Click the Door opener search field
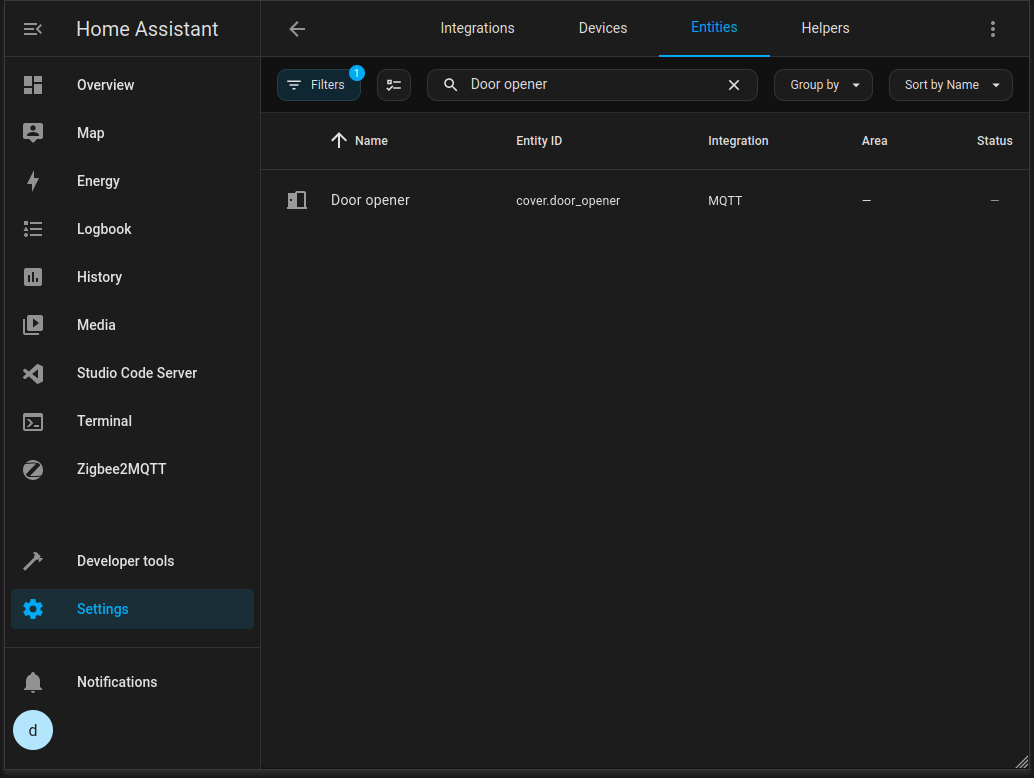 [x=592, y=85]
